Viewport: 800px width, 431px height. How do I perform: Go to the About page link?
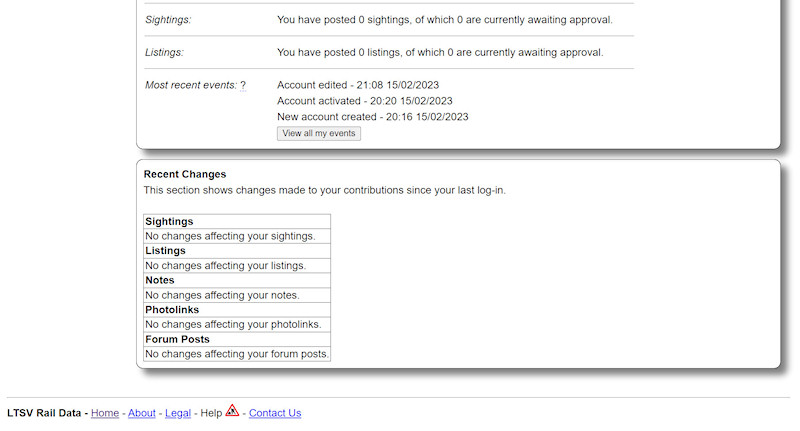[142, 413]
